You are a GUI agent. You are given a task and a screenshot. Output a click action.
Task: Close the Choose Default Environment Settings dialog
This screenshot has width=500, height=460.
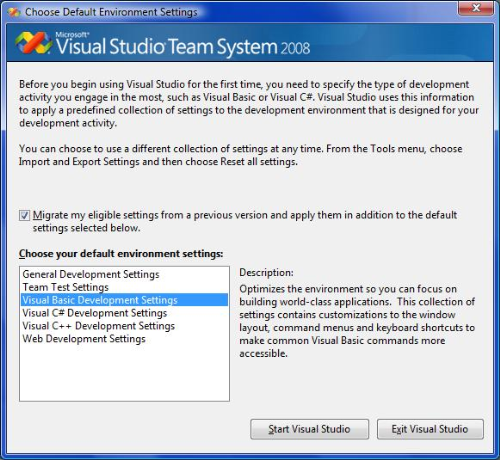476,8
